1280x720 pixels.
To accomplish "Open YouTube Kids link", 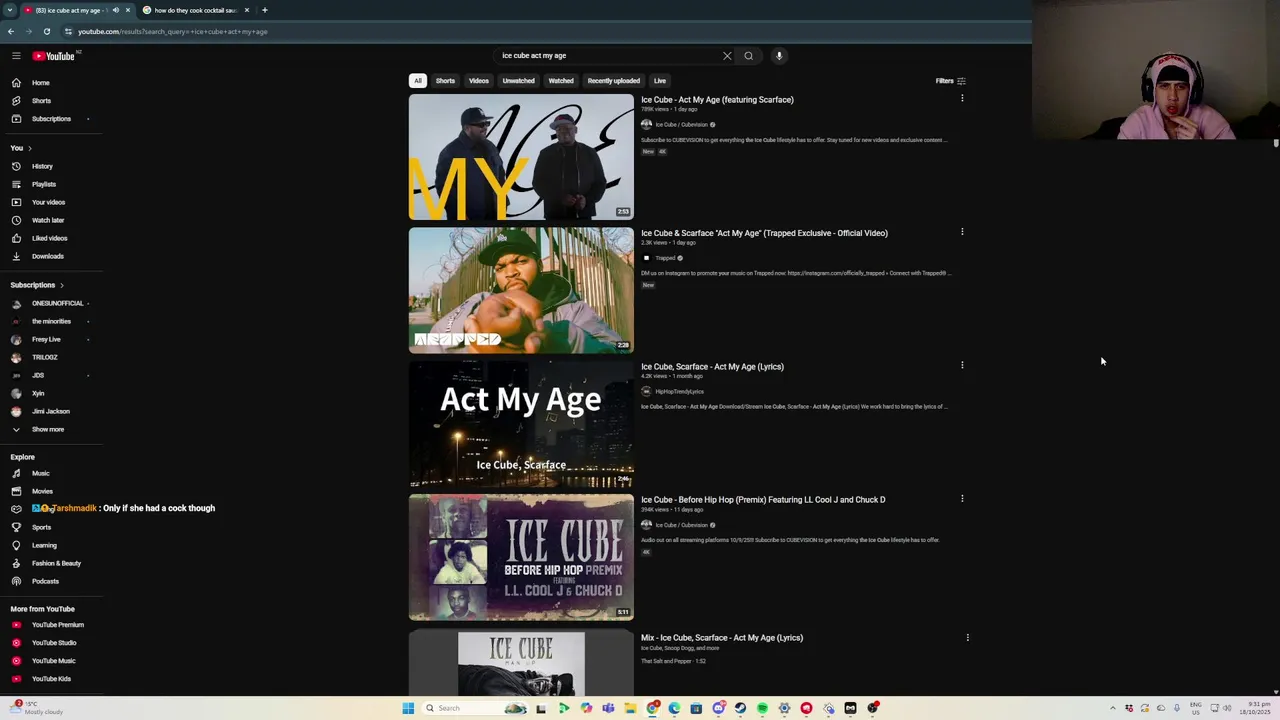I will (x=52, y=679).
